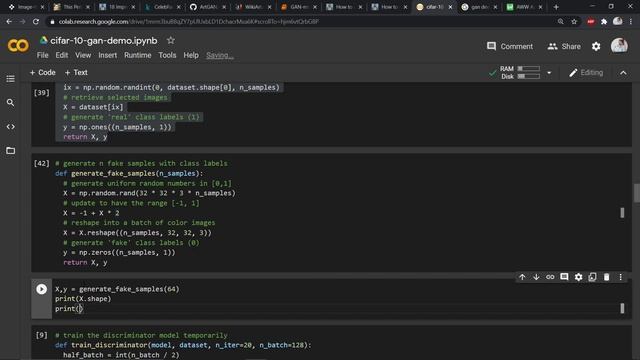The width and height of the screenshot is (640, 360).
Task: Click the browser back button
Action: [9, 22]
